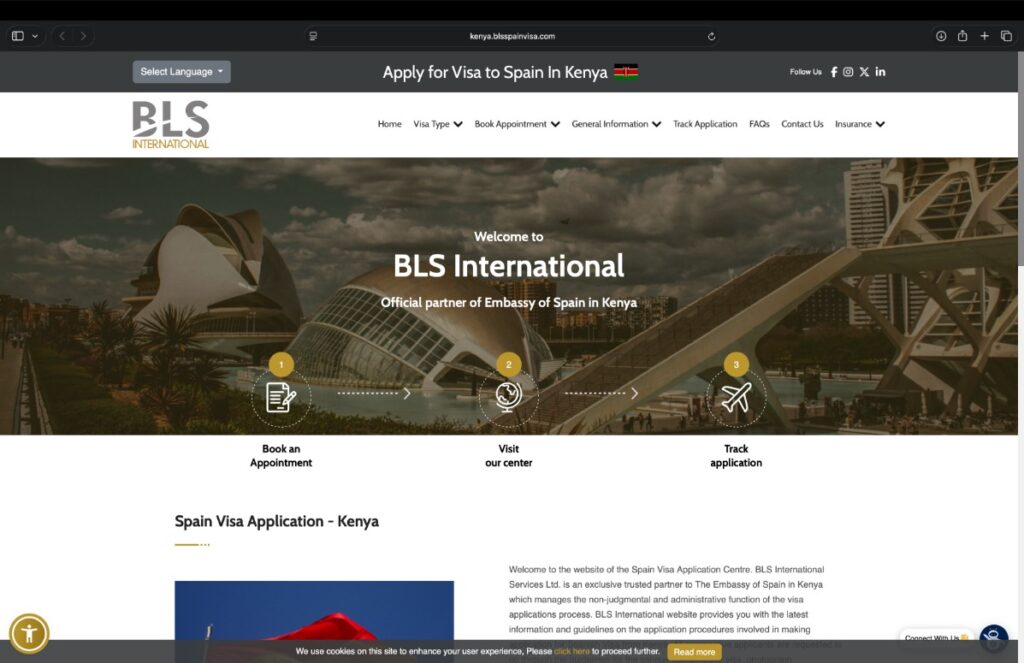
Task: Click Safari's Share icon
Action: click(x=963, y=36)
